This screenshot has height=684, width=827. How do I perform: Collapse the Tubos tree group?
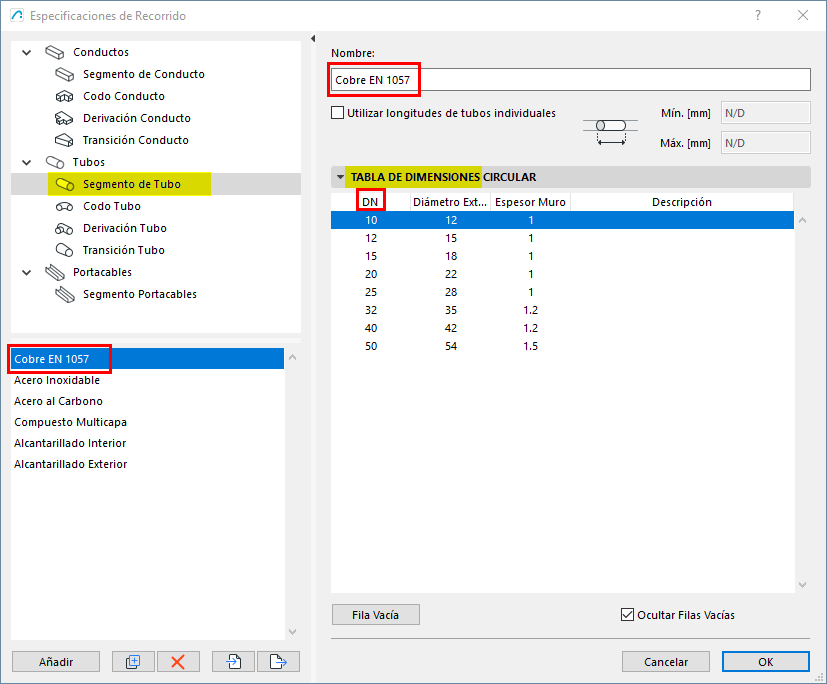[26, 162]
